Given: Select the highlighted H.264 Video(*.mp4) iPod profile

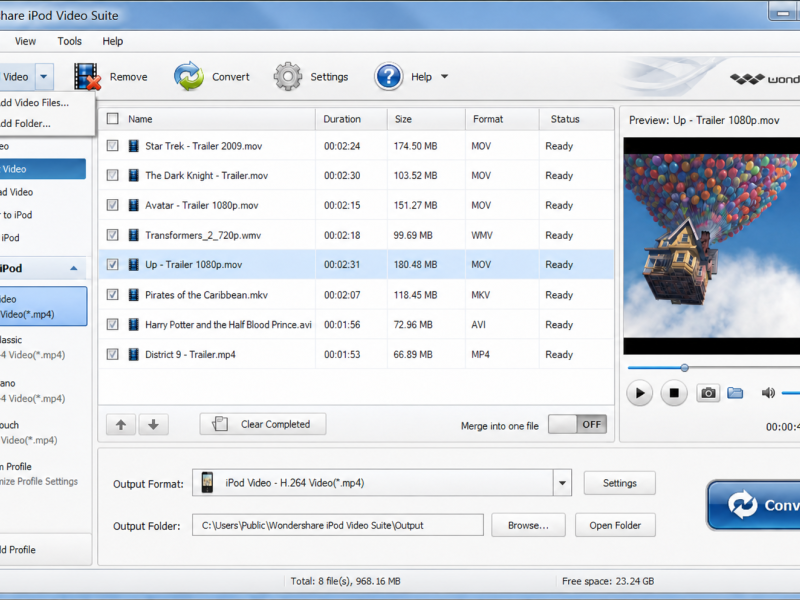Looking at the screenshot, I should (43, 306).
